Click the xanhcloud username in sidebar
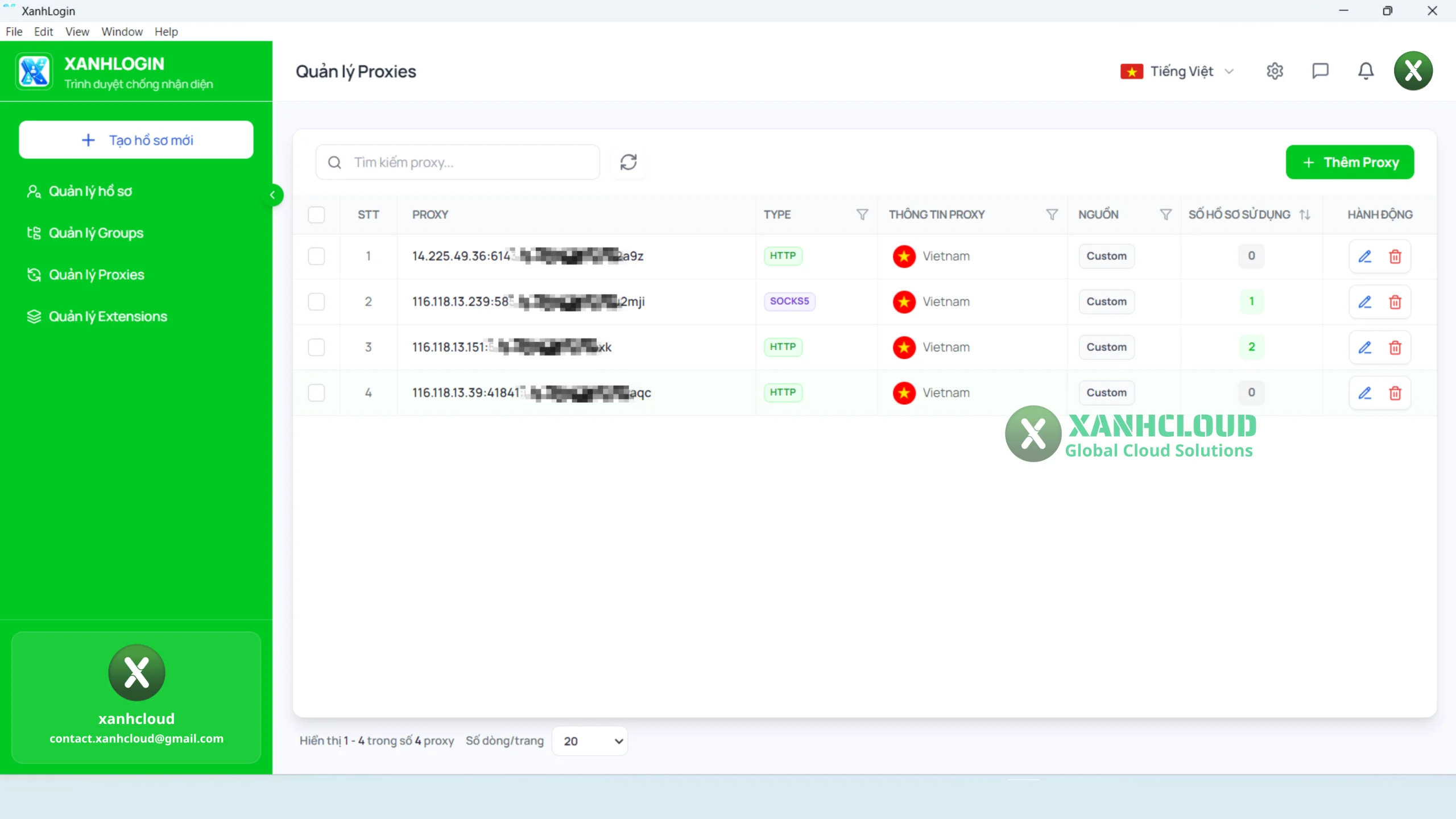 (x=136, y=719)
